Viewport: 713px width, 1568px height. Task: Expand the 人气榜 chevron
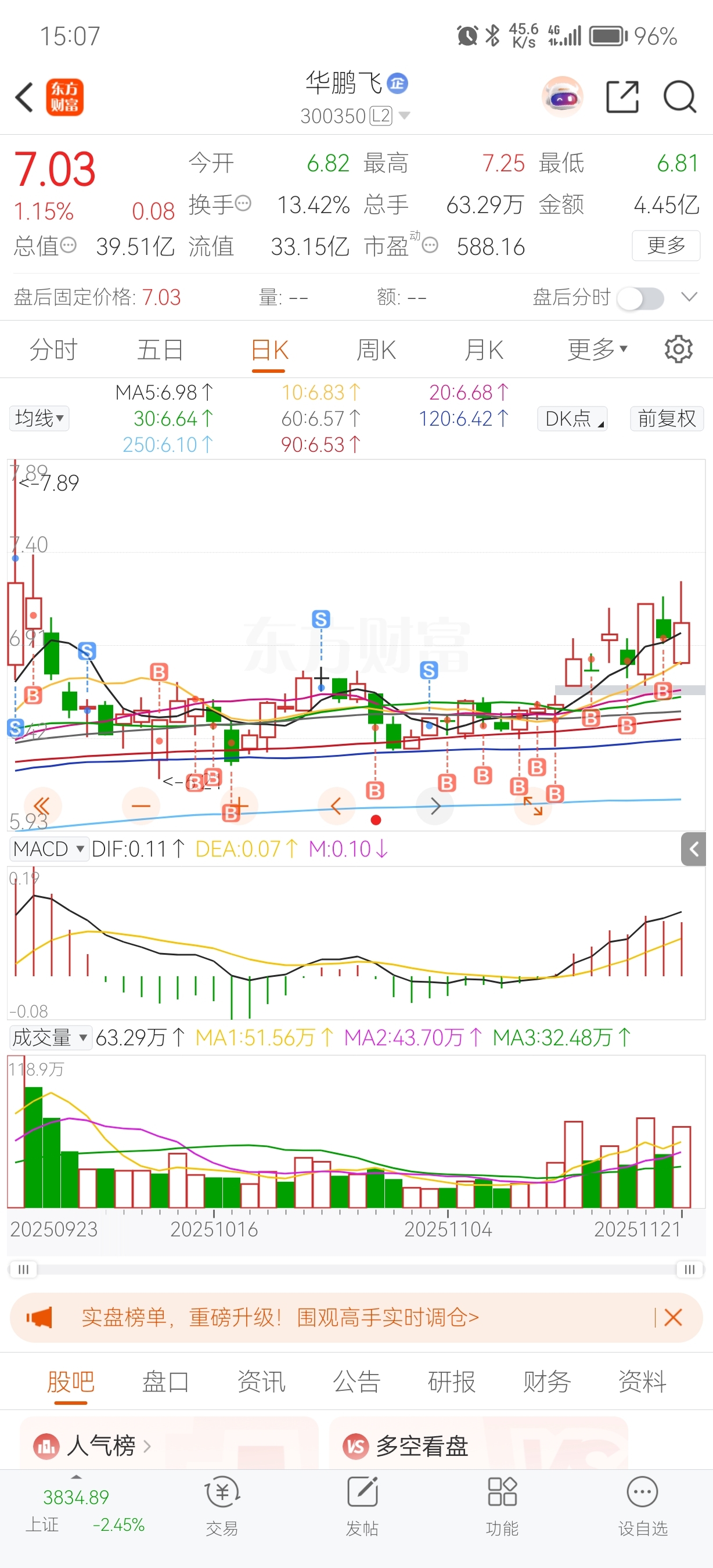[147, 1446]
